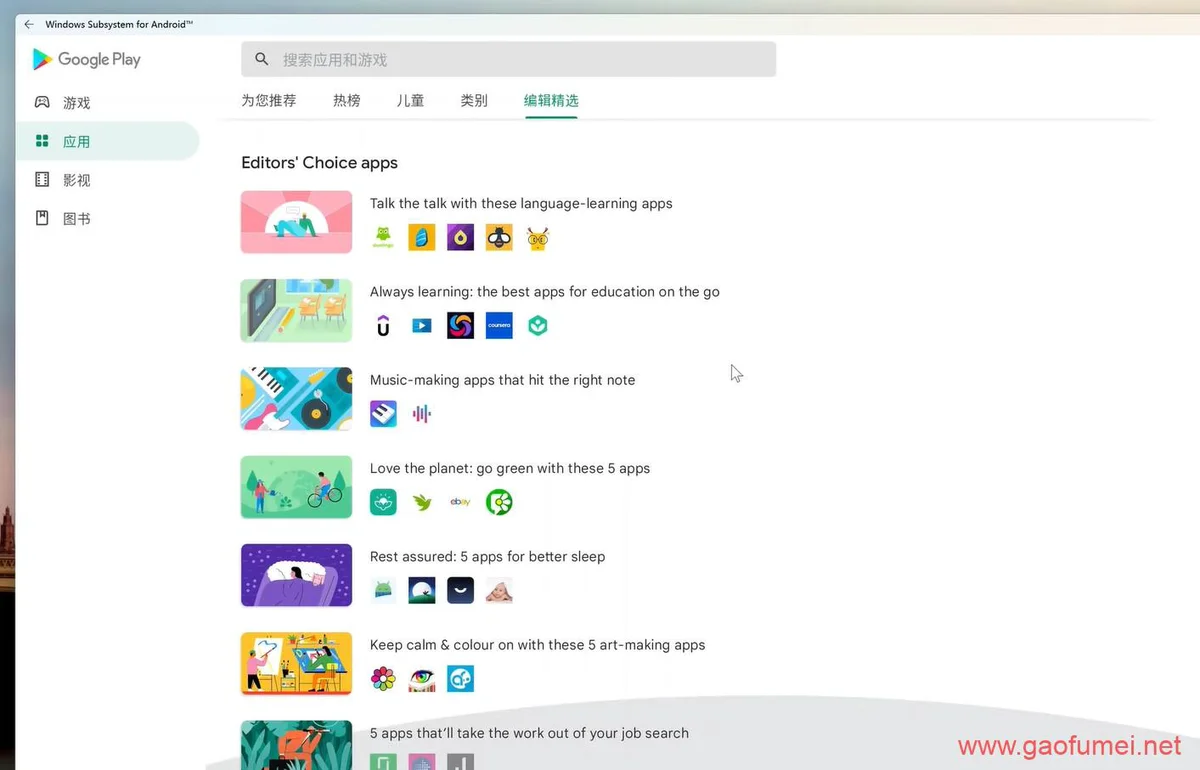Open the LingoDeer deer with glasses icon
Screen dimensions: 1200x770
pyautogui.click(x=538, y=237)
